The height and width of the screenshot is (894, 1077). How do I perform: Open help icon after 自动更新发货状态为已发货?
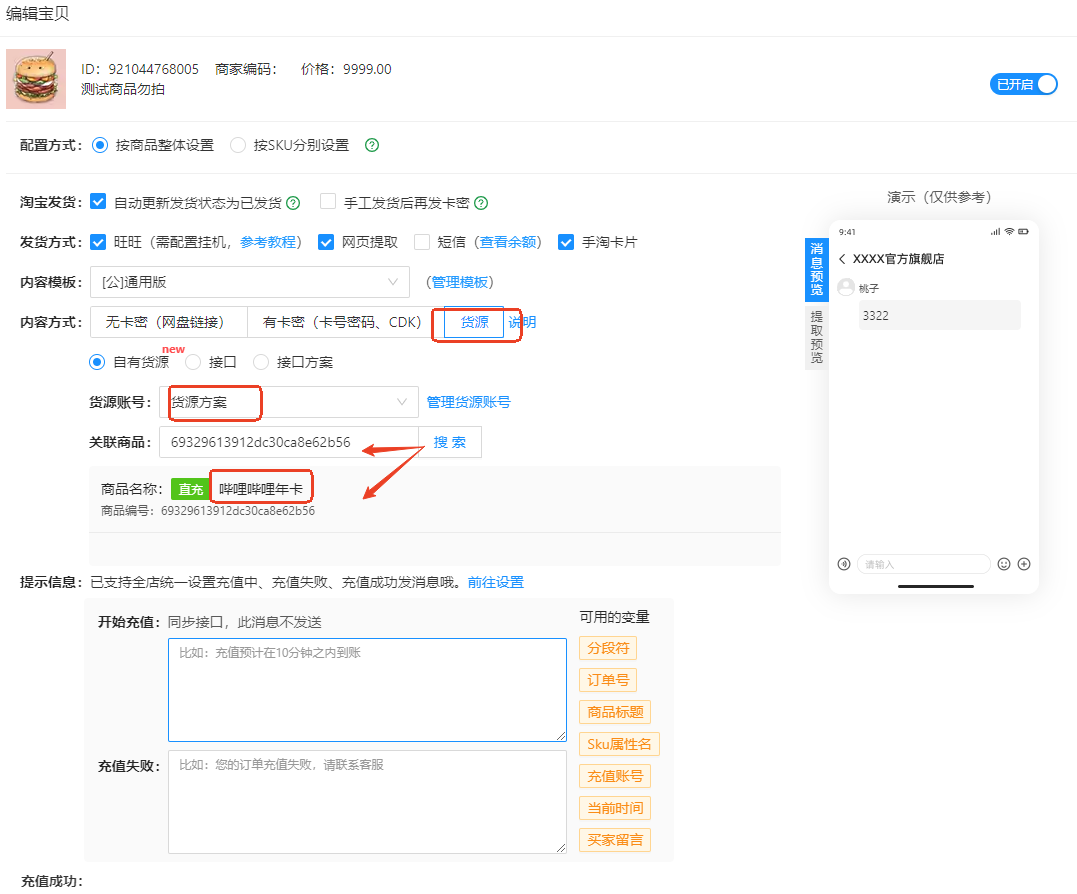(293, 203)
